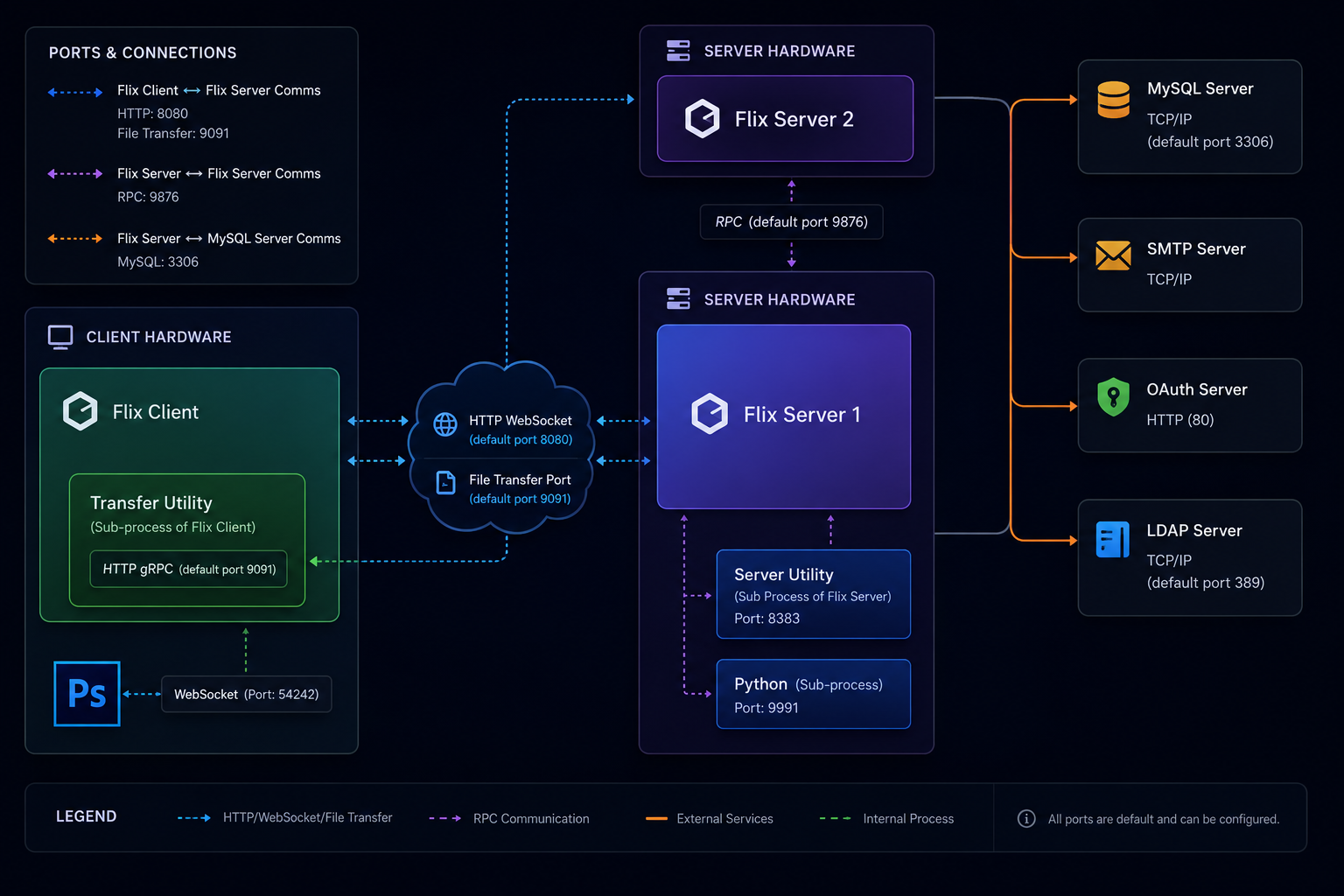Screen dimensions: 1344x896
Task: Click the OAuth Server shield icon
Action: (1113, 396)
